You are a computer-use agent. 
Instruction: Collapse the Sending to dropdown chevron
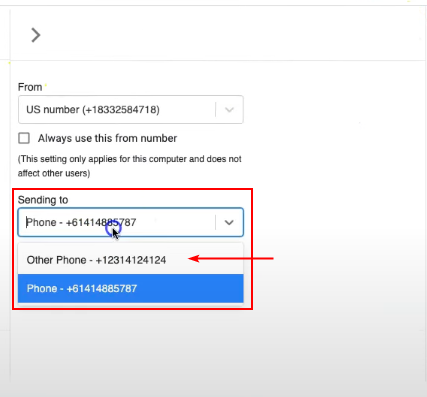pos(229,222)
